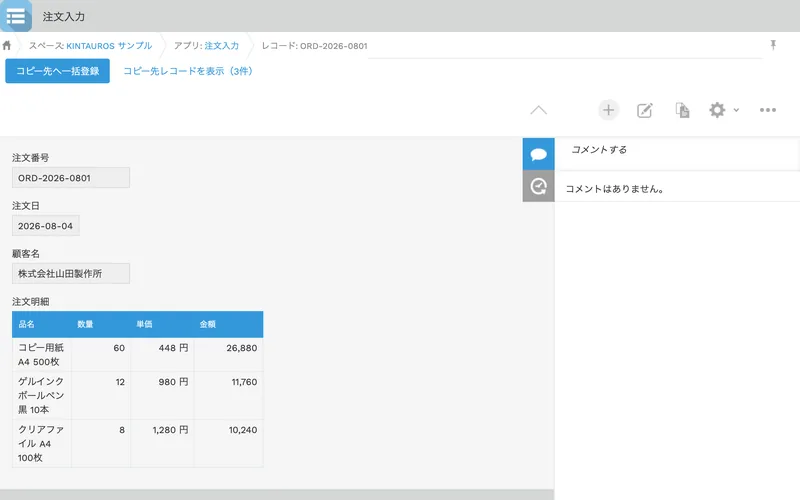
Task: Go to previous record with up chevron
Action: coord(538,110)
